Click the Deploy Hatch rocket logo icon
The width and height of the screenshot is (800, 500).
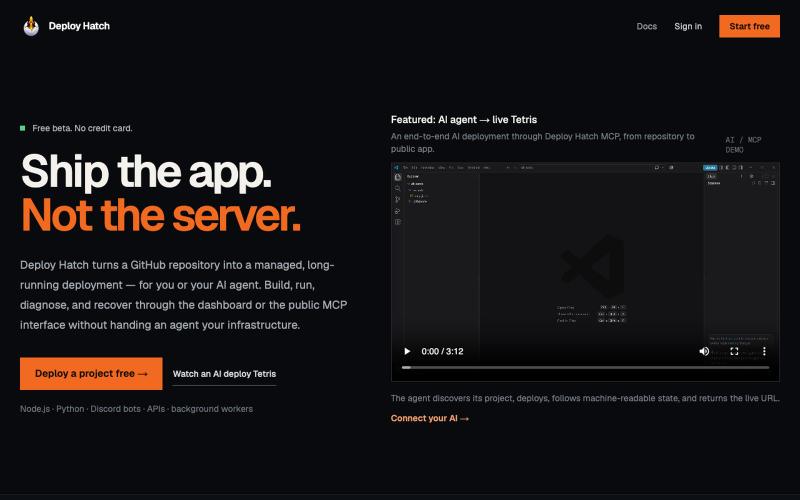31,26
